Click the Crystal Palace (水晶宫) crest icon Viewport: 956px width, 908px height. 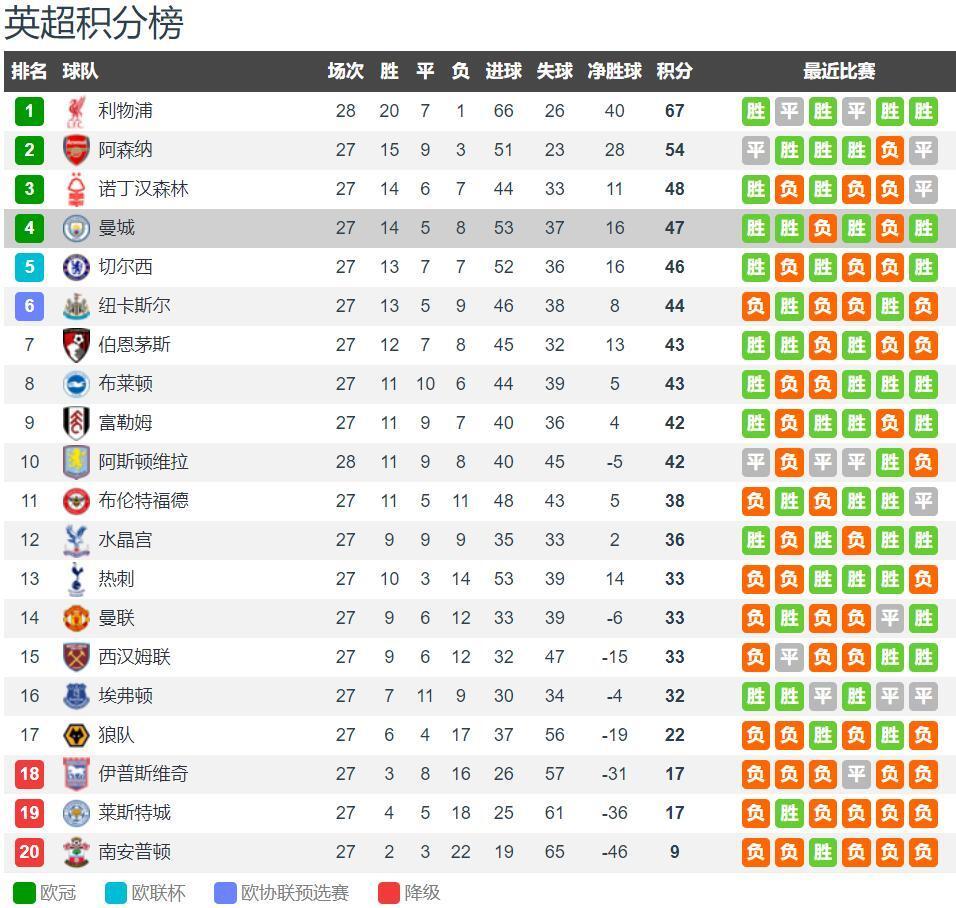tap(76, 540)
